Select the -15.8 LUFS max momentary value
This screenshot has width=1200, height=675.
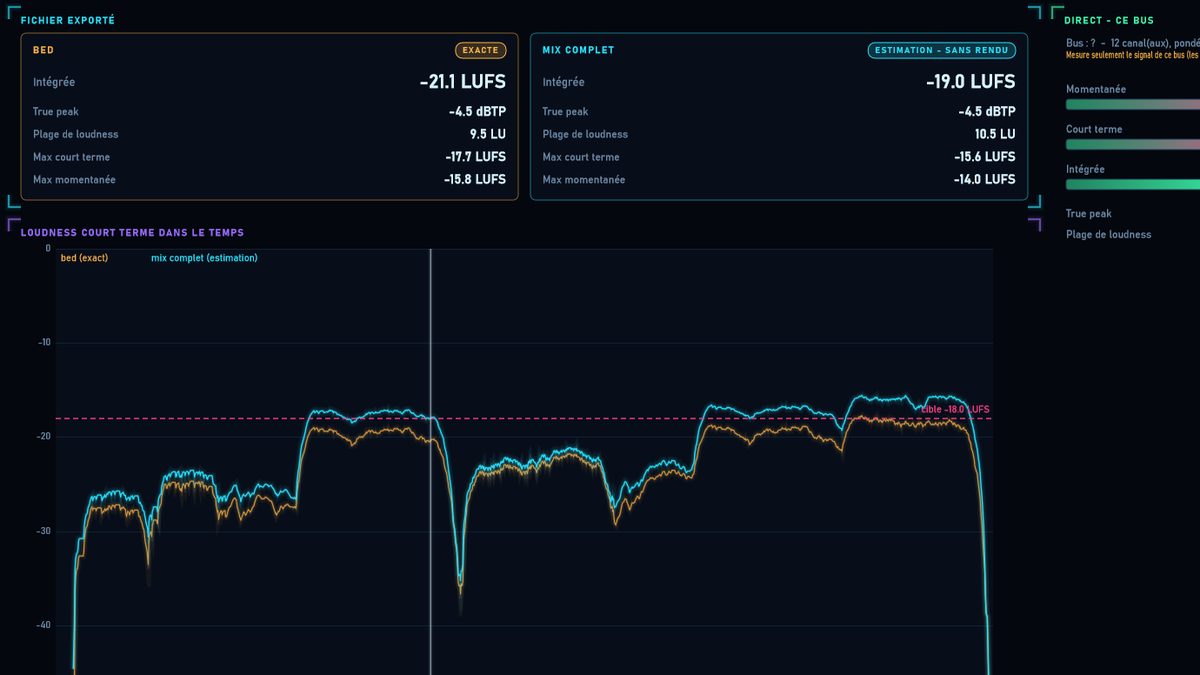(476, 180)
